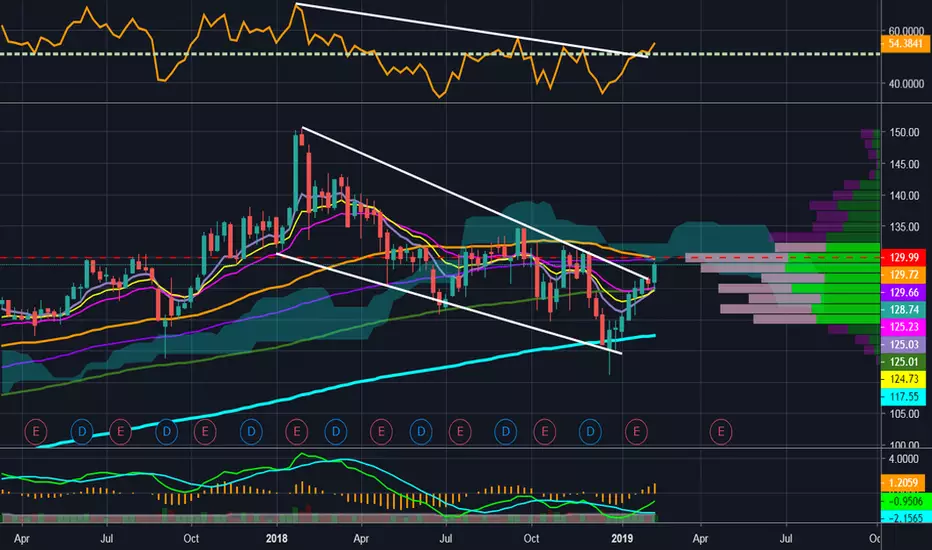Click the 150.00 price axis value
Image resolution: width=932 pixels, height=550 pixels.
(905, 133)
